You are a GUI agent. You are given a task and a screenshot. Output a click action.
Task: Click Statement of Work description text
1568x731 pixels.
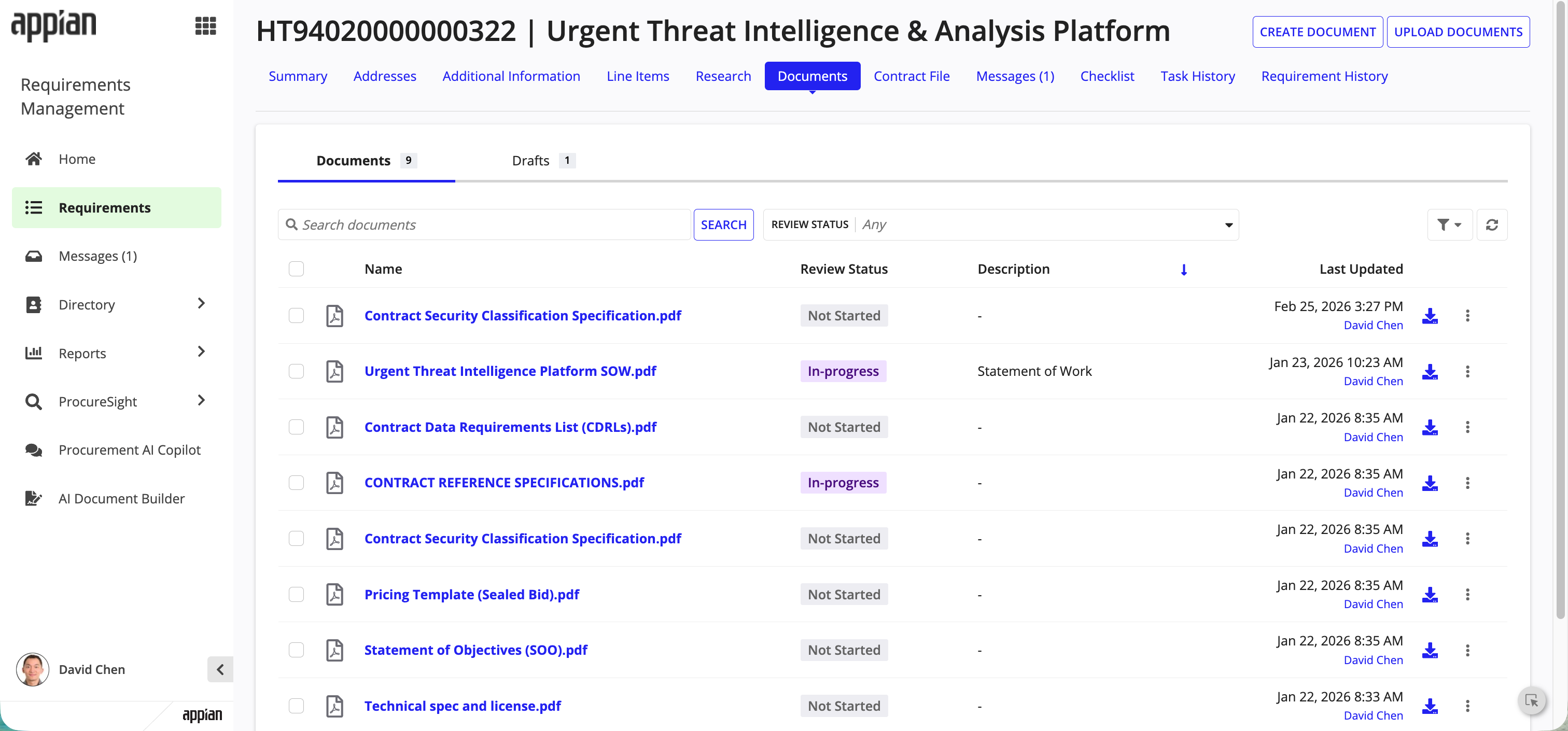(x=1034, y=371)
